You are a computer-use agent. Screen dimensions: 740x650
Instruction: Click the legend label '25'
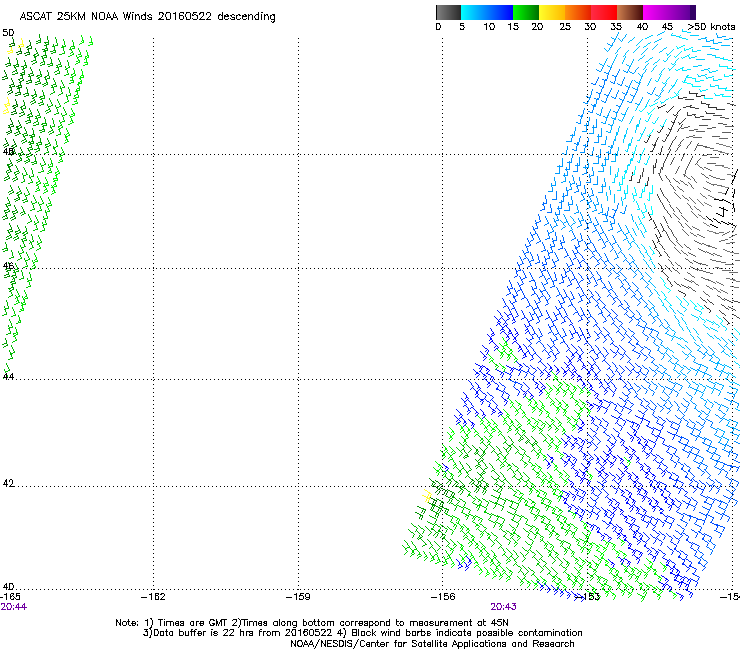click(x=565, y=27)
